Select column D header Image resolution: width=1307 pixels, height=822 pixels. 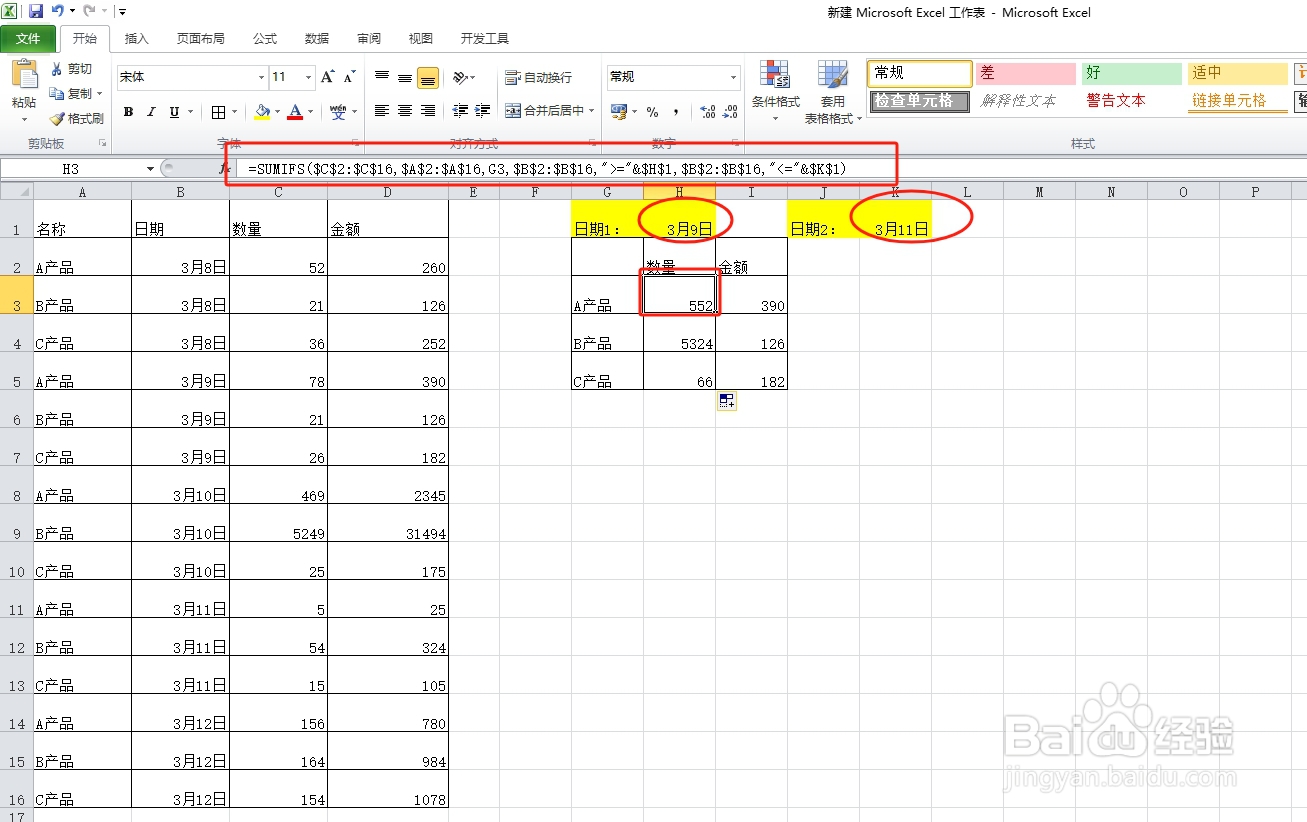[387, 192]
